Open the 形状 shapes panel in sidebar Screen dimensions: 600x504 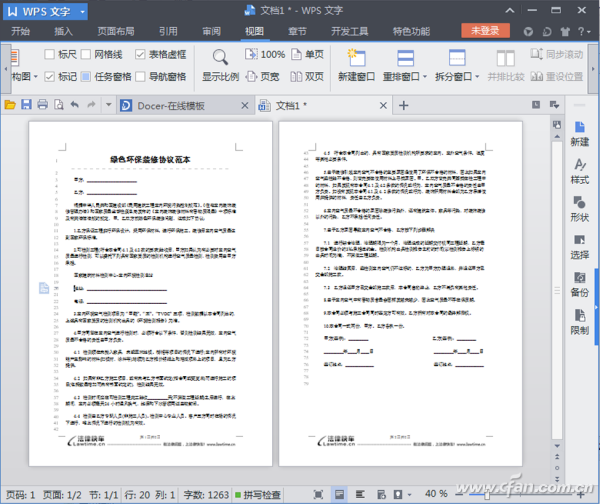coord(579,209)
